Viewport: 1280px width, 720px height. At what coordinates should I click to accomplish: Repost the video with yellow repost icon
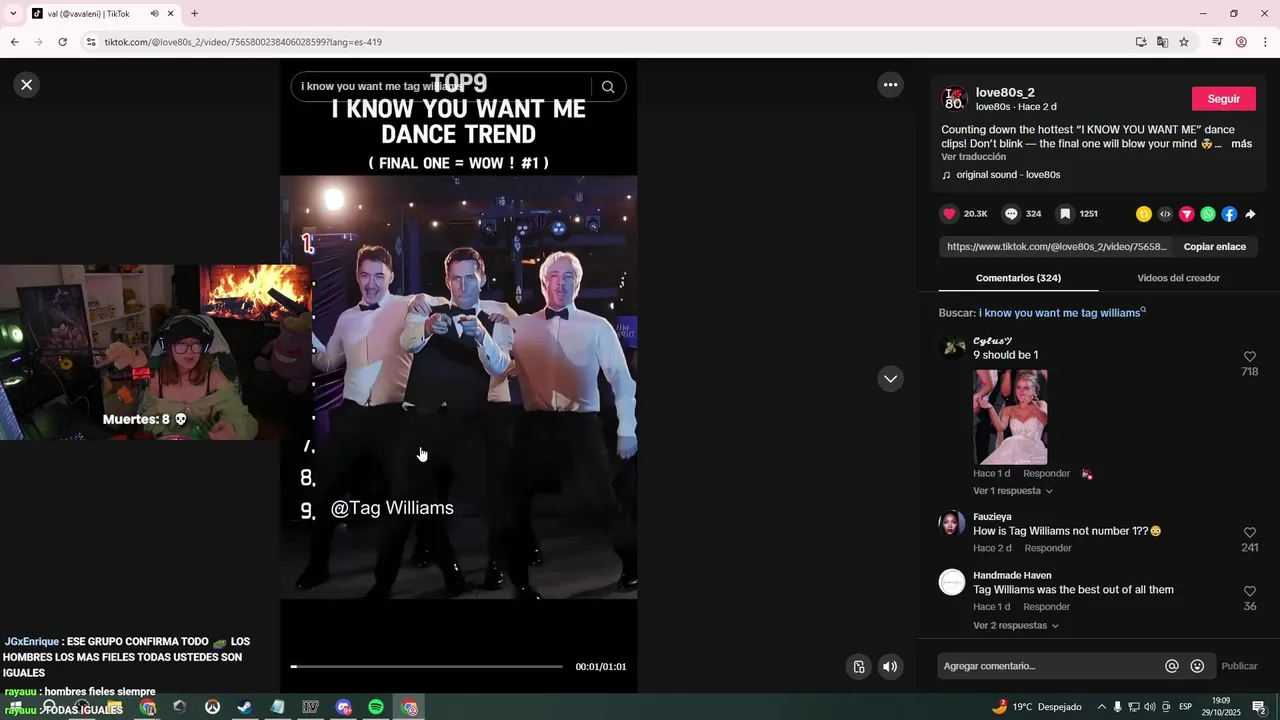pos(1144,214)
